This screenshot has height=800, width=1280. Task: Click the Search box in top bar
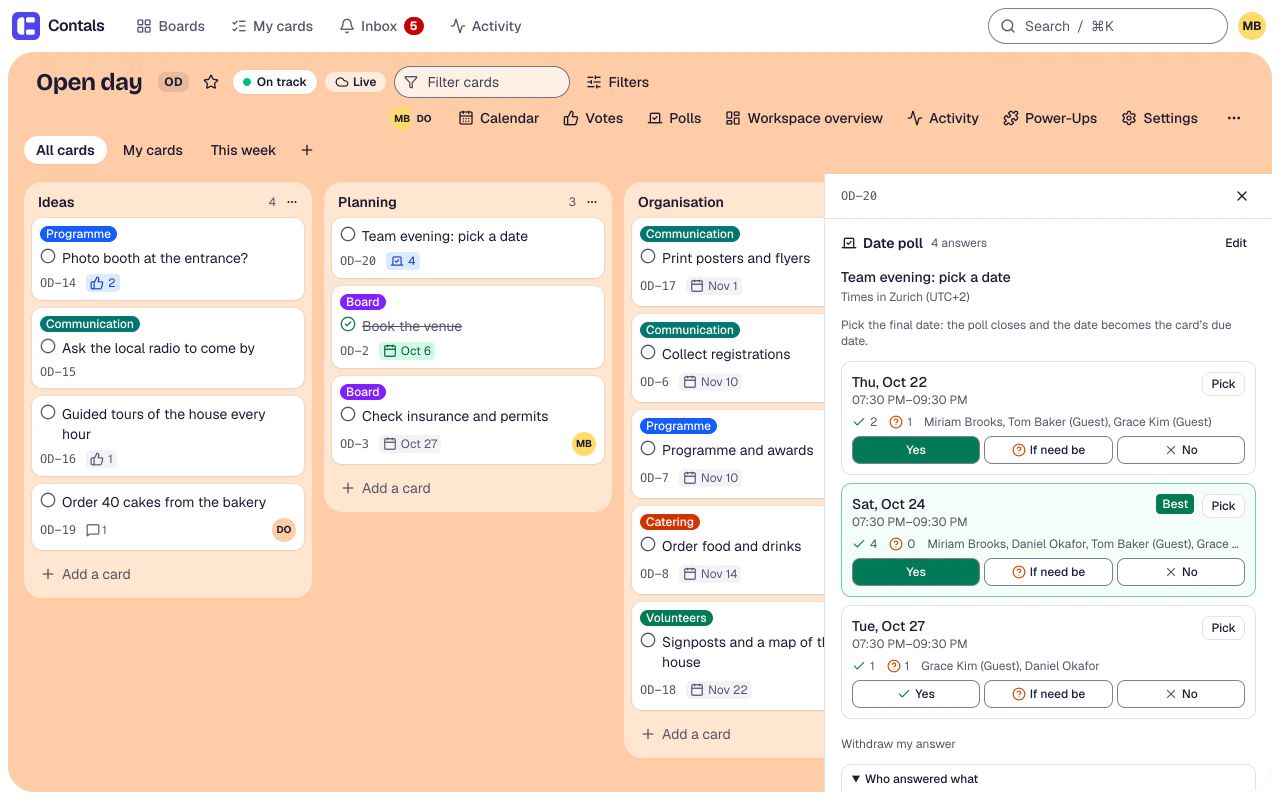coord(1107,26)
